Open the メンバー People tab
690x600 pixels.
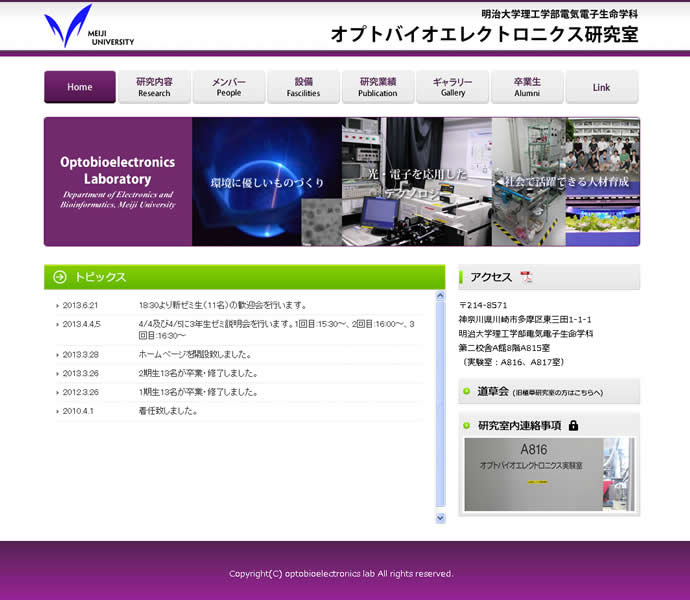click(229, 87)
